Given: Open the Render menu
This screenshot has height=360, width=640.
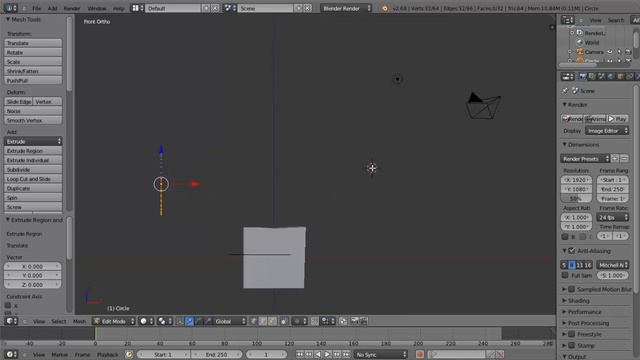Looking at the screenshot, I should pos(72,8).
